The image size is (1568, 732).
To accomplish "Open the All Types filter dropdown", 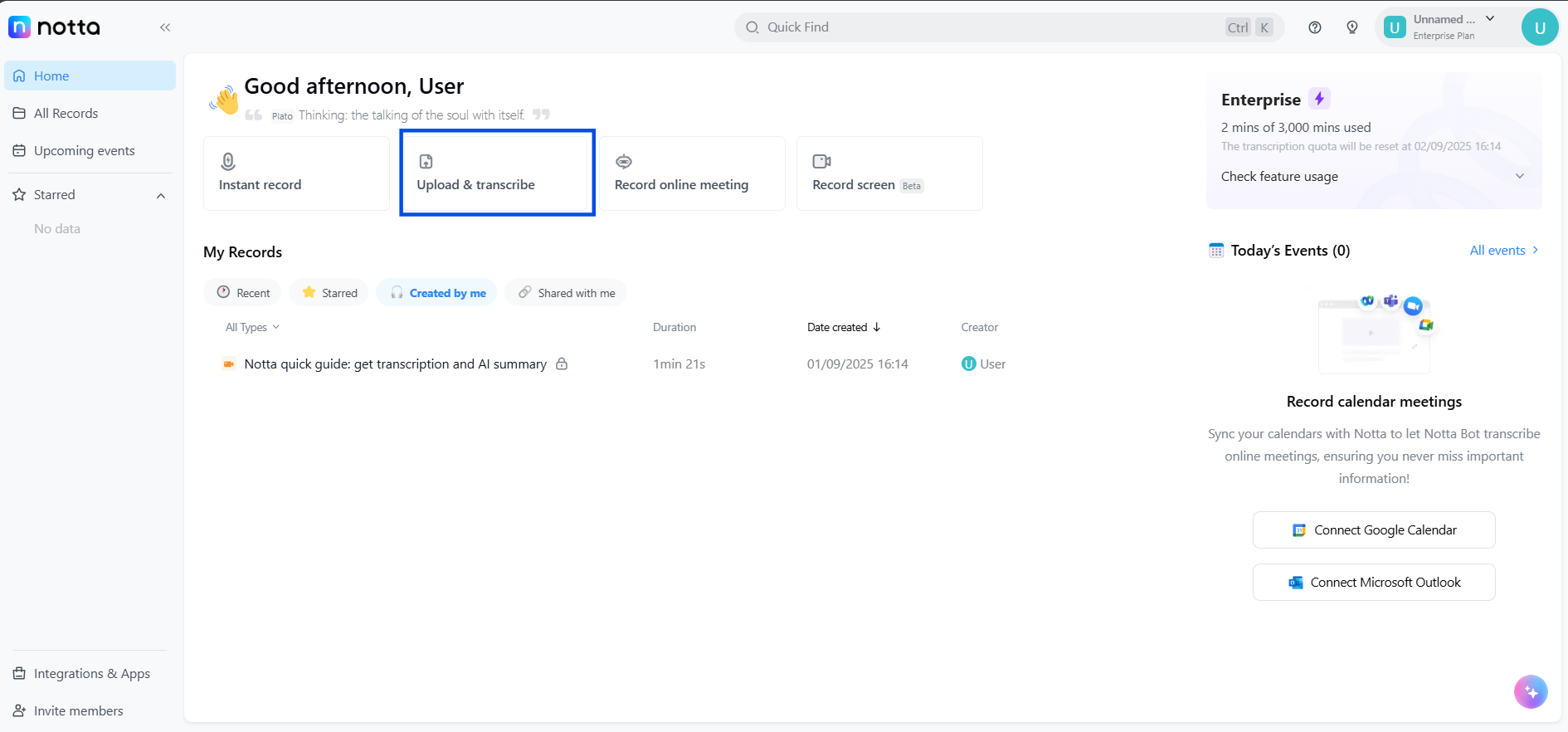I will click(x=252, y=327).
